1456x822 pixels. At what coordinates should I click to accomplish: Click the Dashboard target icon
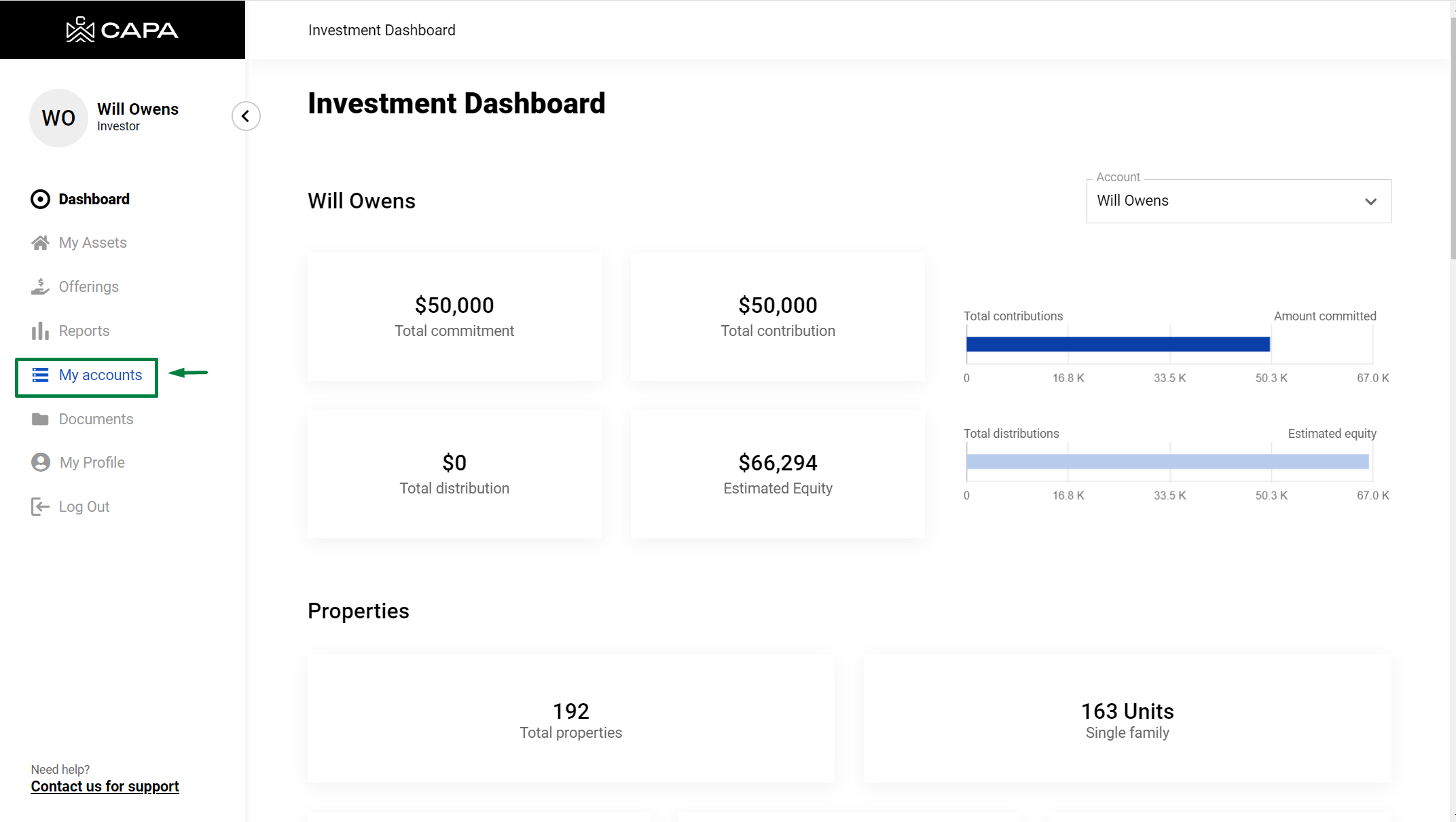click(x=40, y=199)
